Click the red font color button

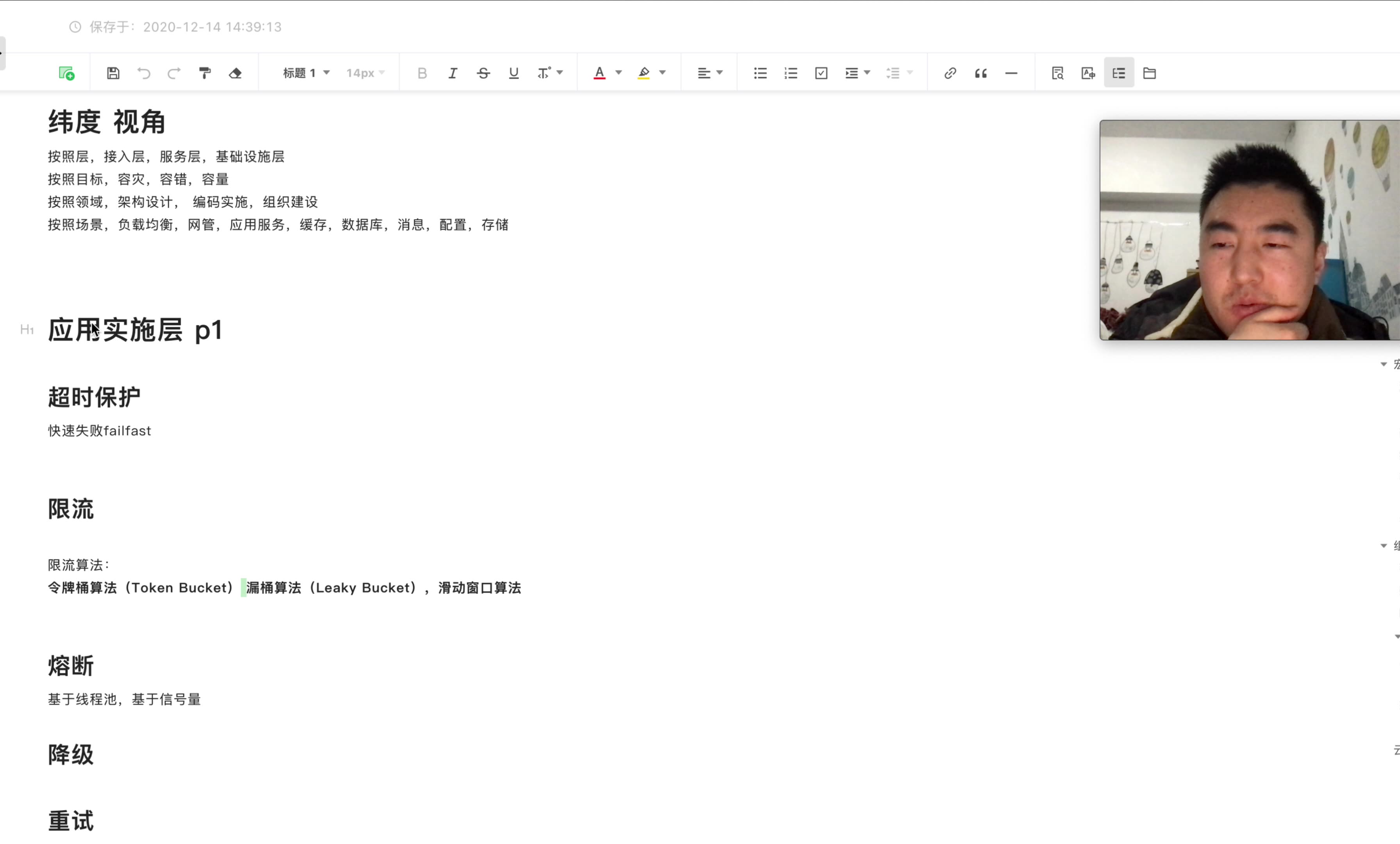pyautogui.click(x=599, y=73)
